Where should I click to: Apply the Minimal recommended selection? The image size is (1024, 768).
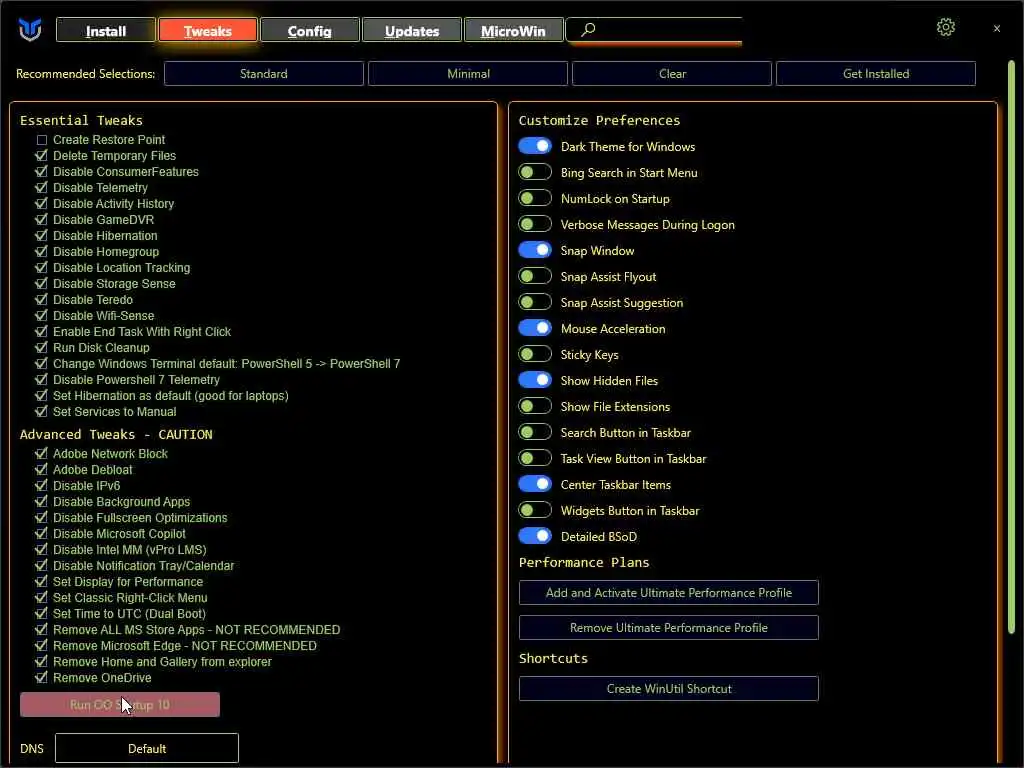[468, 74]
